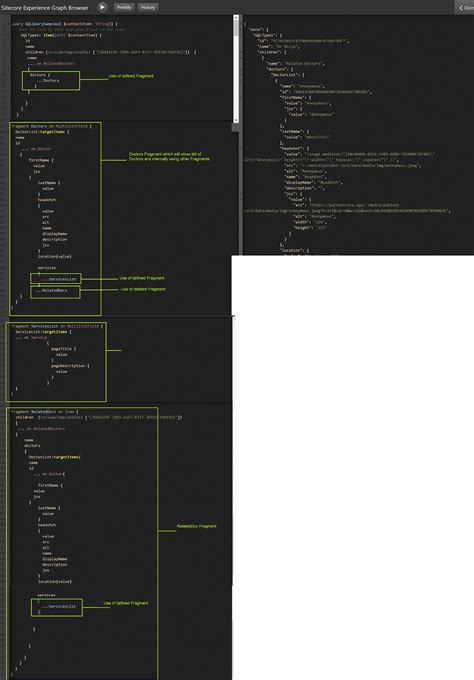Click the fragment ServicesList on MultilistField line
The height and width of the screenshot is (680, 474).
tap(57, 326)
